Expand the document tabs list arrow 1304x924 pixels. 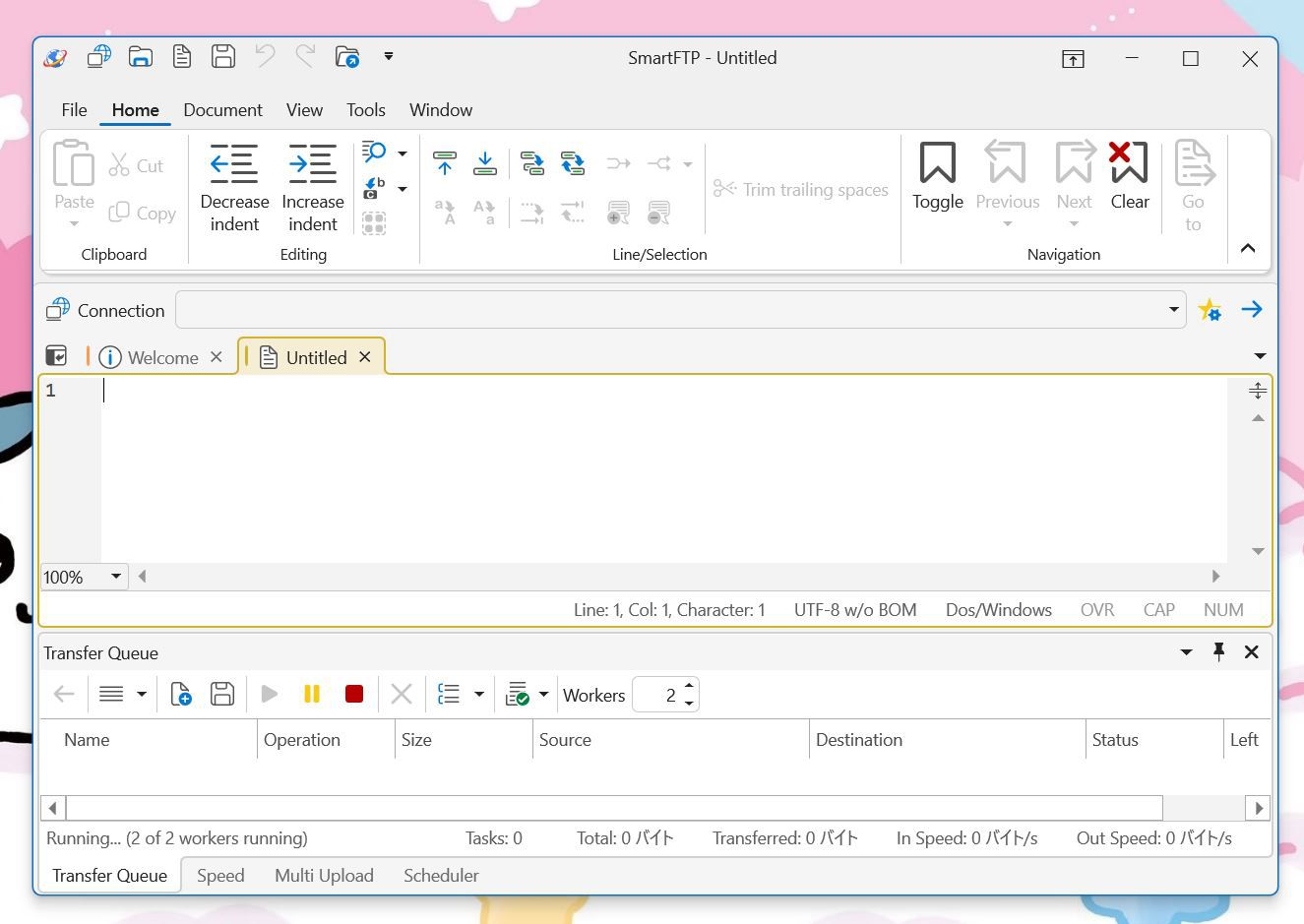[1259, 356]
